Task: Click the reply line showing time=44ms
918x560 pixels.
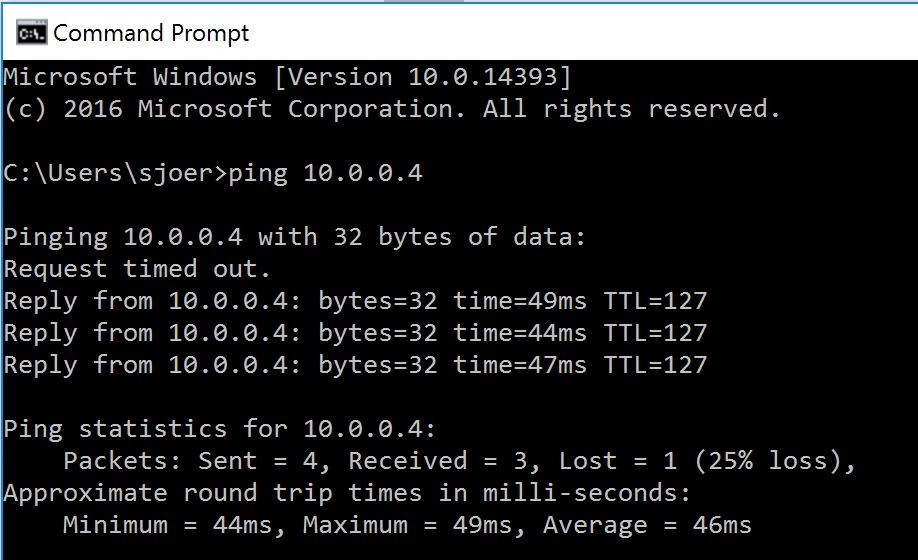Action: pos(355,333)
